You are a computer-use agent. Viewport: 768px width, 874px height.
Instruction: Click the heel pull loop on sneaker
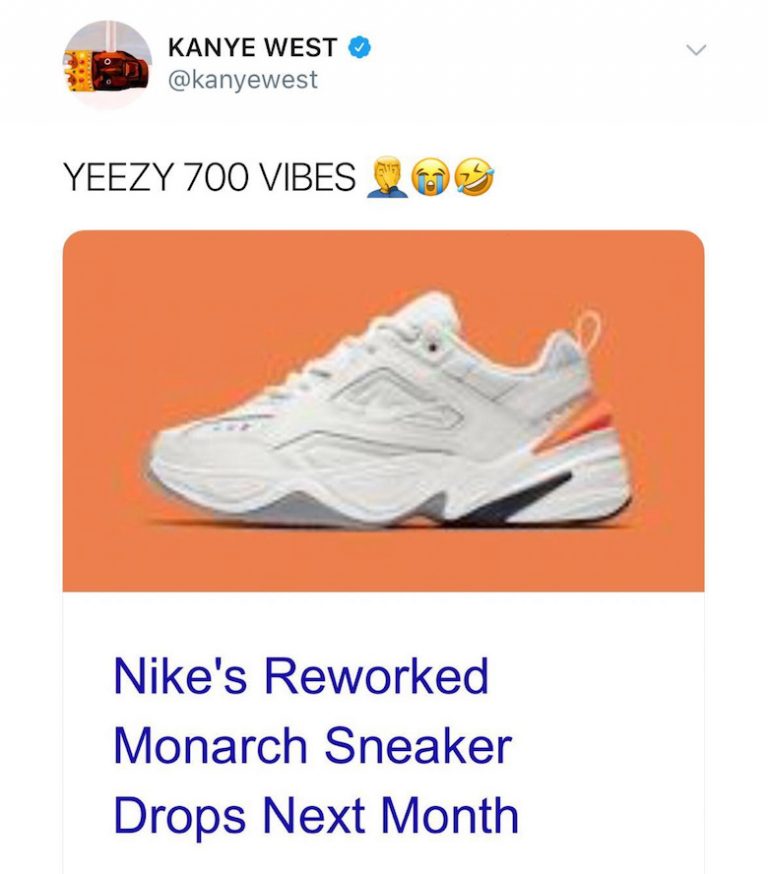(x=588, y=330)
